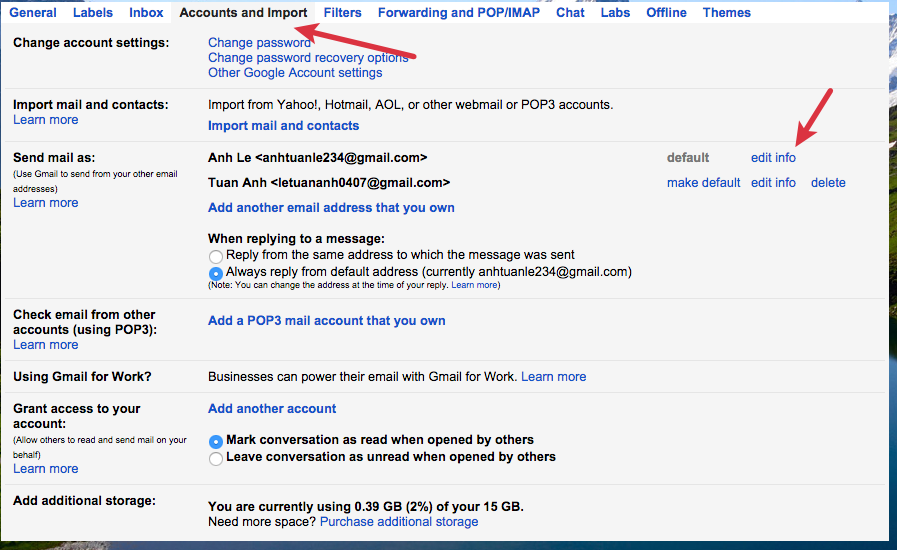This screenshot has width=897, height=550.
Task: Click Import mail and contacts link
Action: (283, 126)
